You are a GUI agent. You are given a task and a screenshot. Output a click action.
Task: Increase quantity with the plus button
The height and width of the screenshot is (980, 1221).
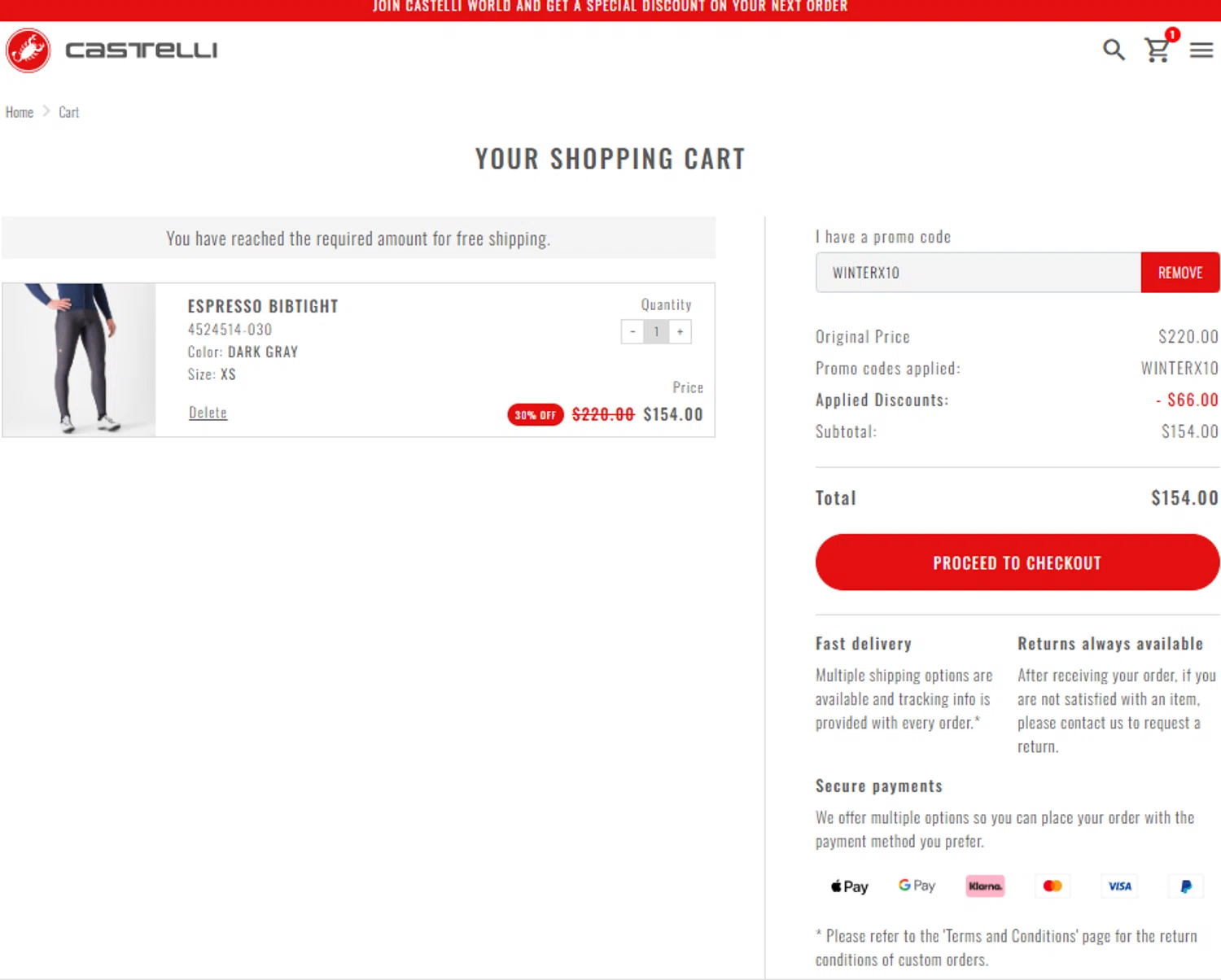coord(681,332)
